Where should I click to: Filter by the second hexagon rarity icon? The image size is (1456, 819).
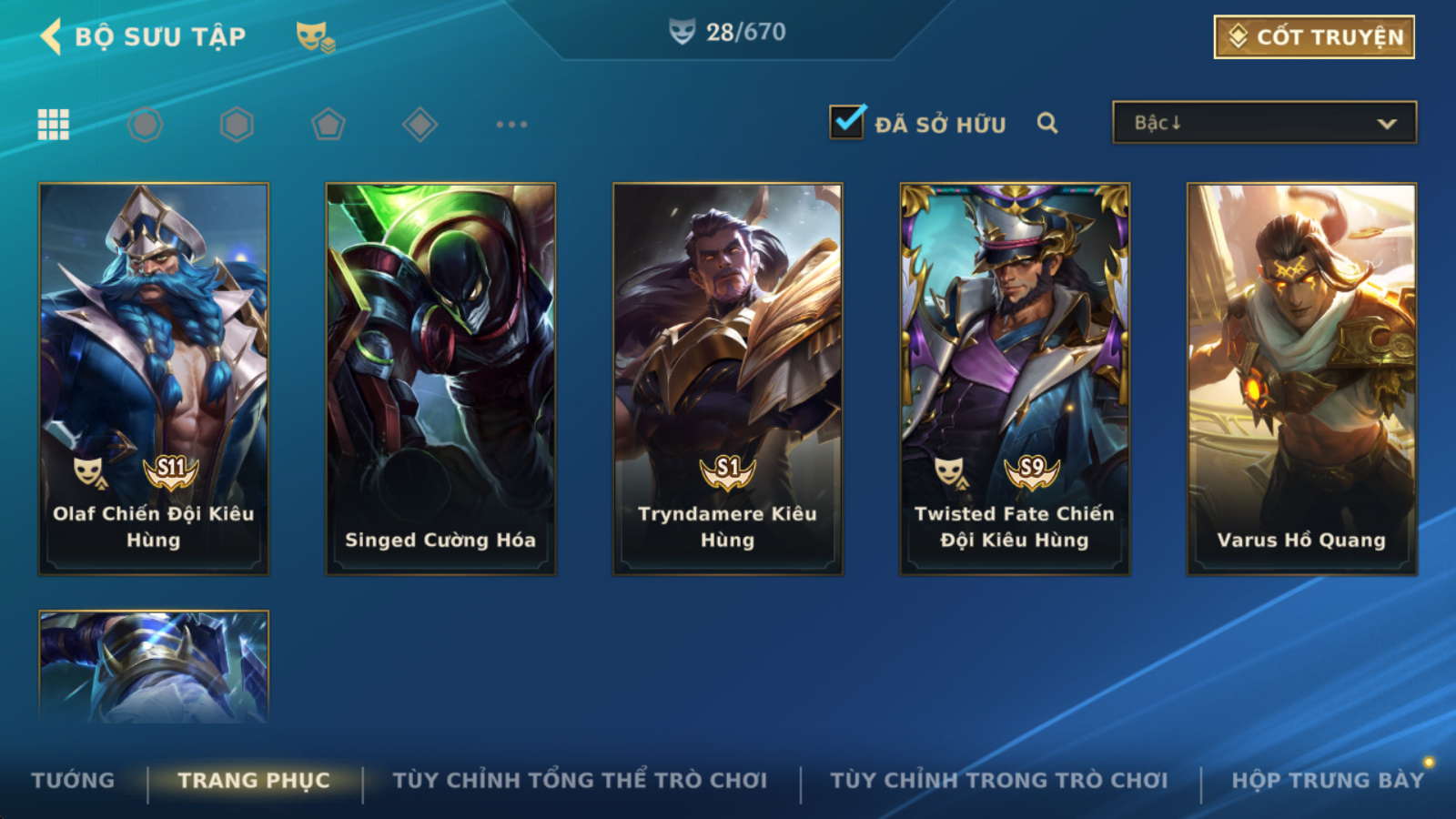coord(237,125)
